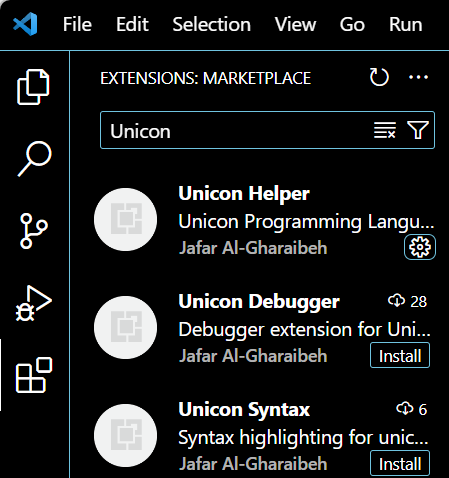Open the File menu
Viewport: 449px width, 478px height.
point(77,24)
